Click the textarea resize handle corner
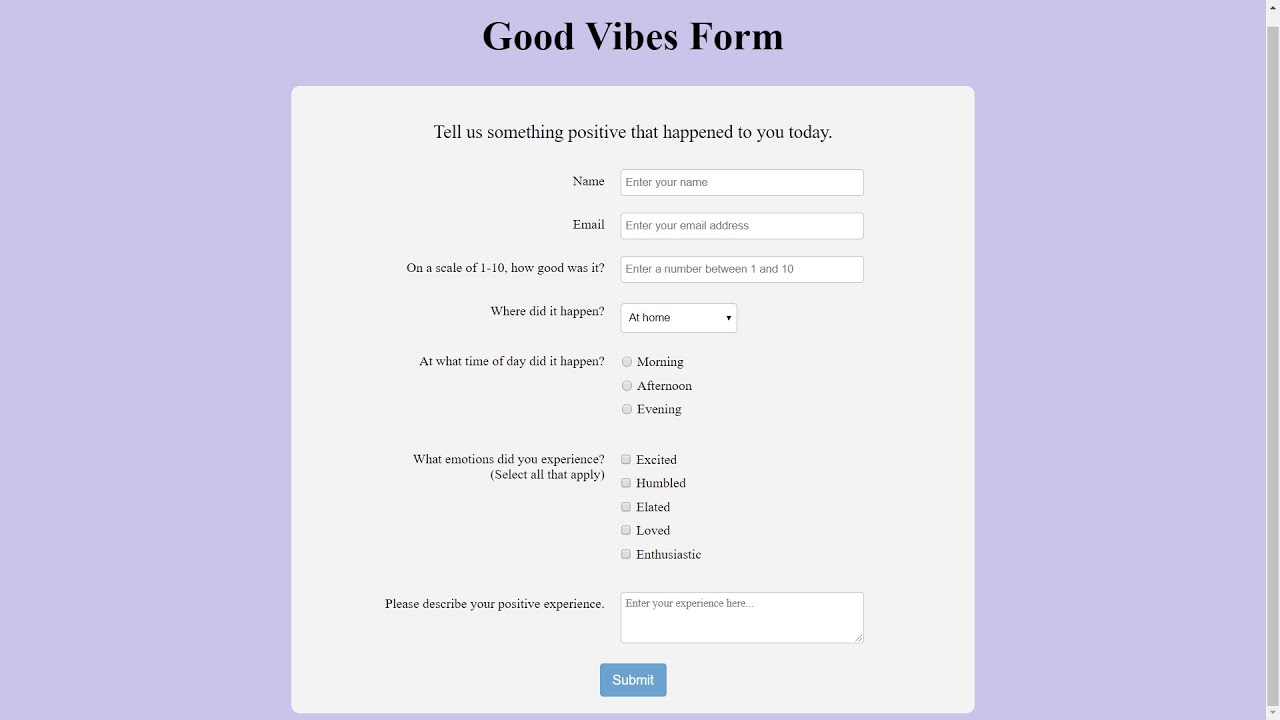This screenshot has width=1280, height=720. [858, 638]
